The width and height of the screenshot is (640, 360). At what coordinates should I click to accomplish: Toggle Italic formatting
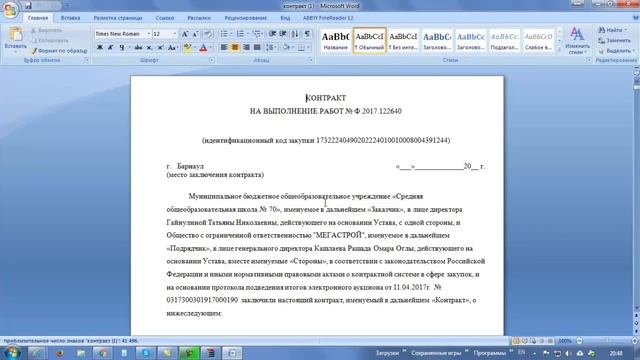pos(110,48)
